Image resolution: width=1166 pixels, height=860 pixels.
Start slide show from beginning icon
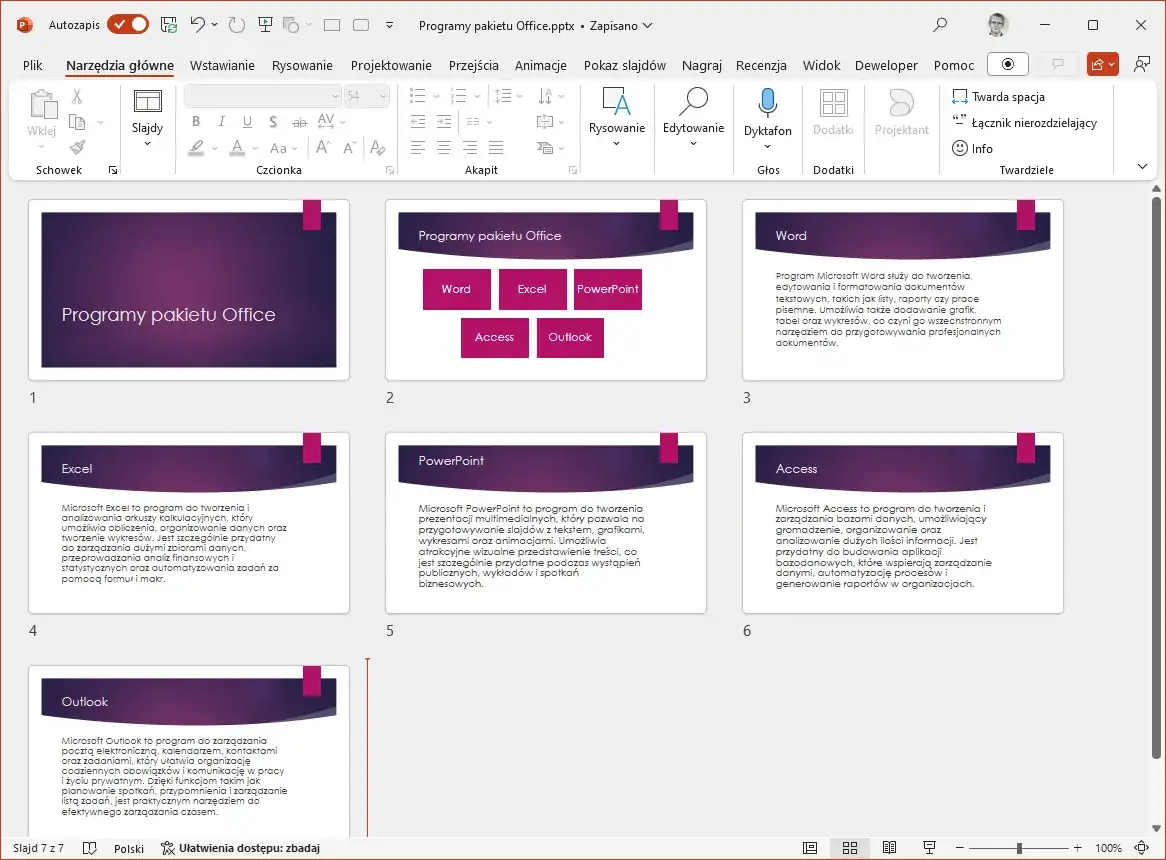(265, 25)
